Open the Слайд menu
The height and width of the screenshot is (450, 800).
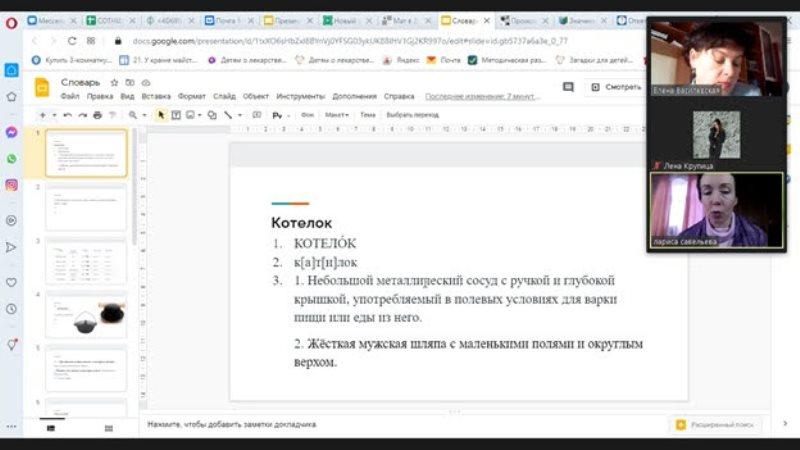(224, 96)
